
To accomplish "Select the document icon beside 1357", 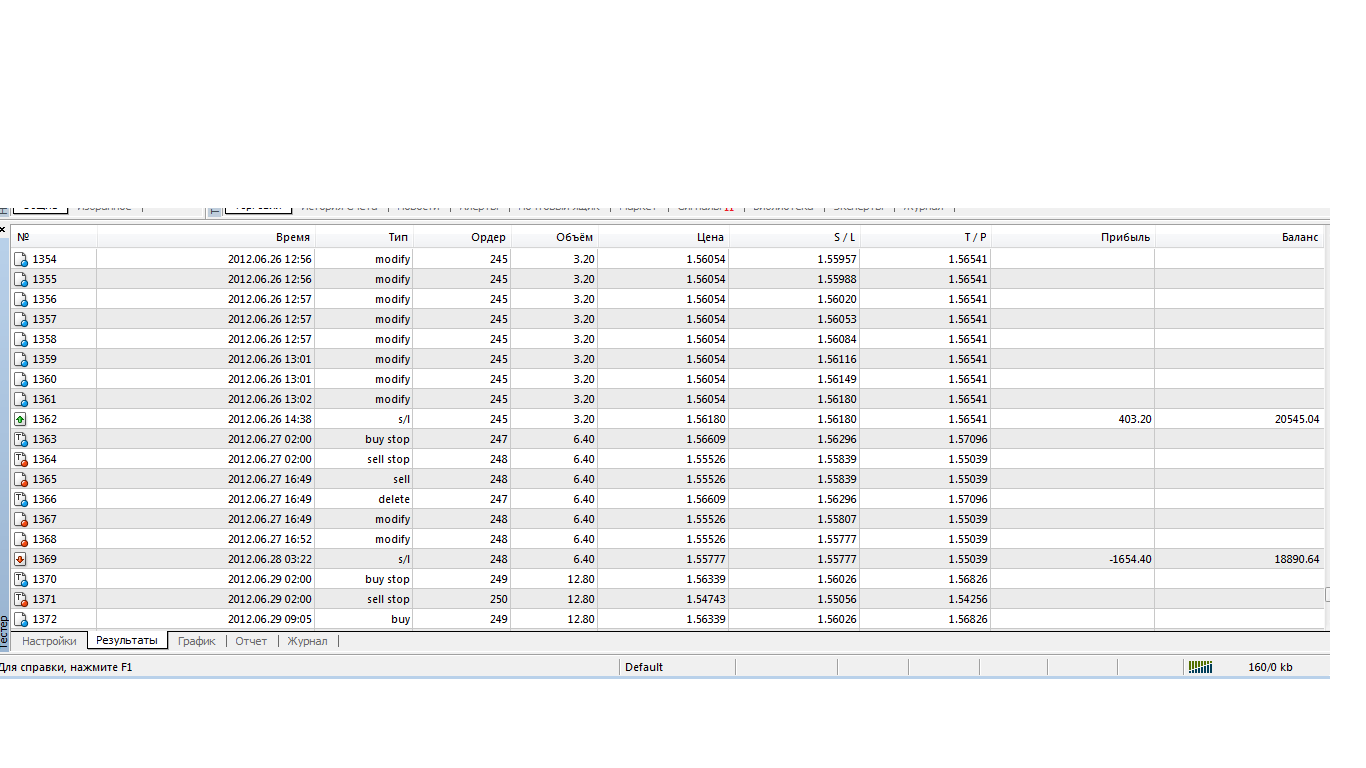I will click(20, 319).
